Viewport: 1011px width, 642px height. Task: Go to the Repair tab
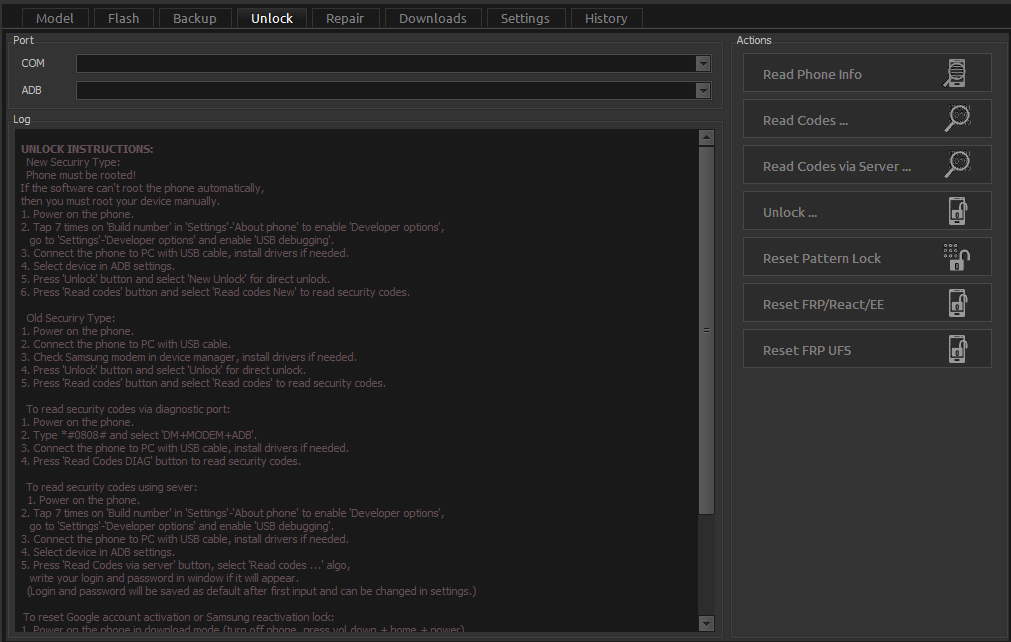tap(345, 18)
